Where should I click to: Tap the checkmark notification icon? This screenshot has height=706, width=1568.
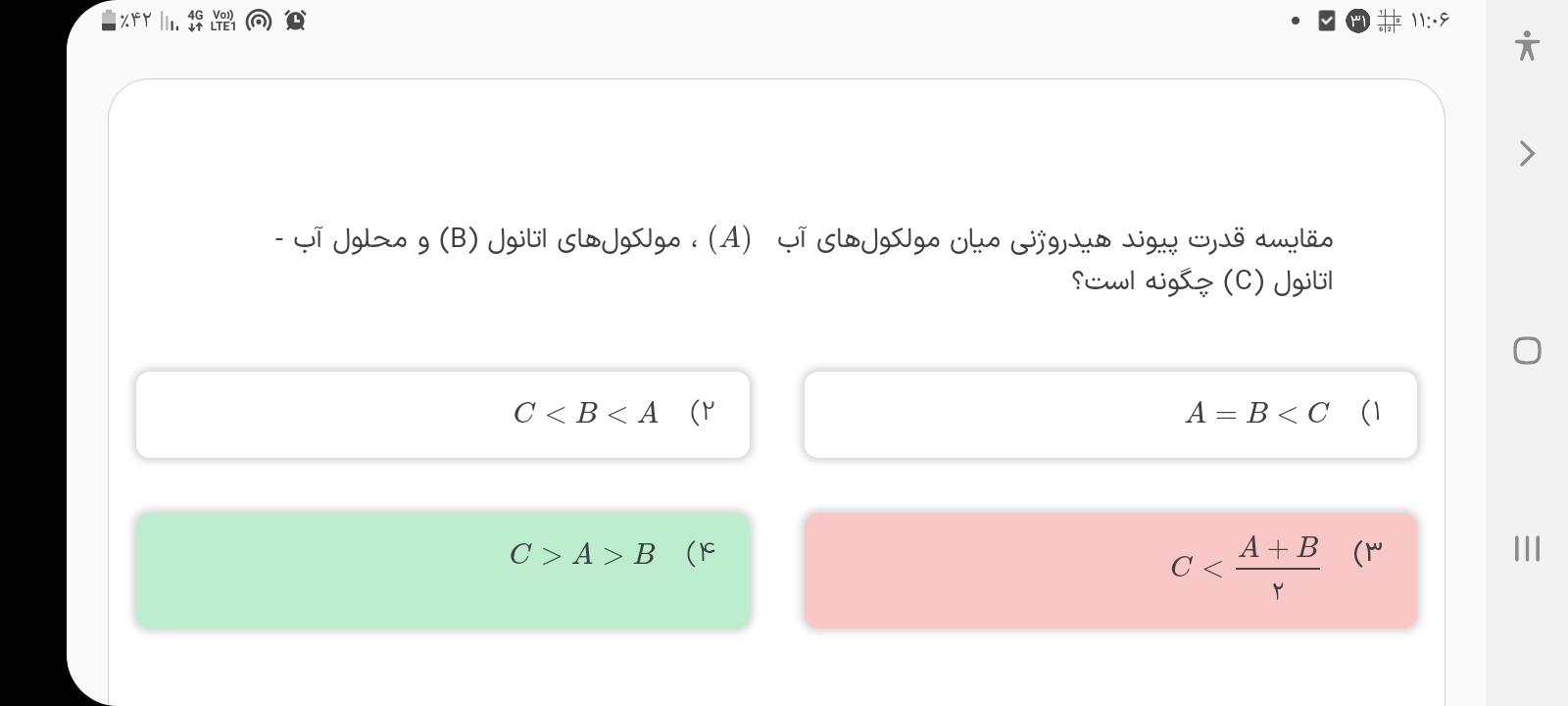pyautogui.click(x=1326, y=21)
